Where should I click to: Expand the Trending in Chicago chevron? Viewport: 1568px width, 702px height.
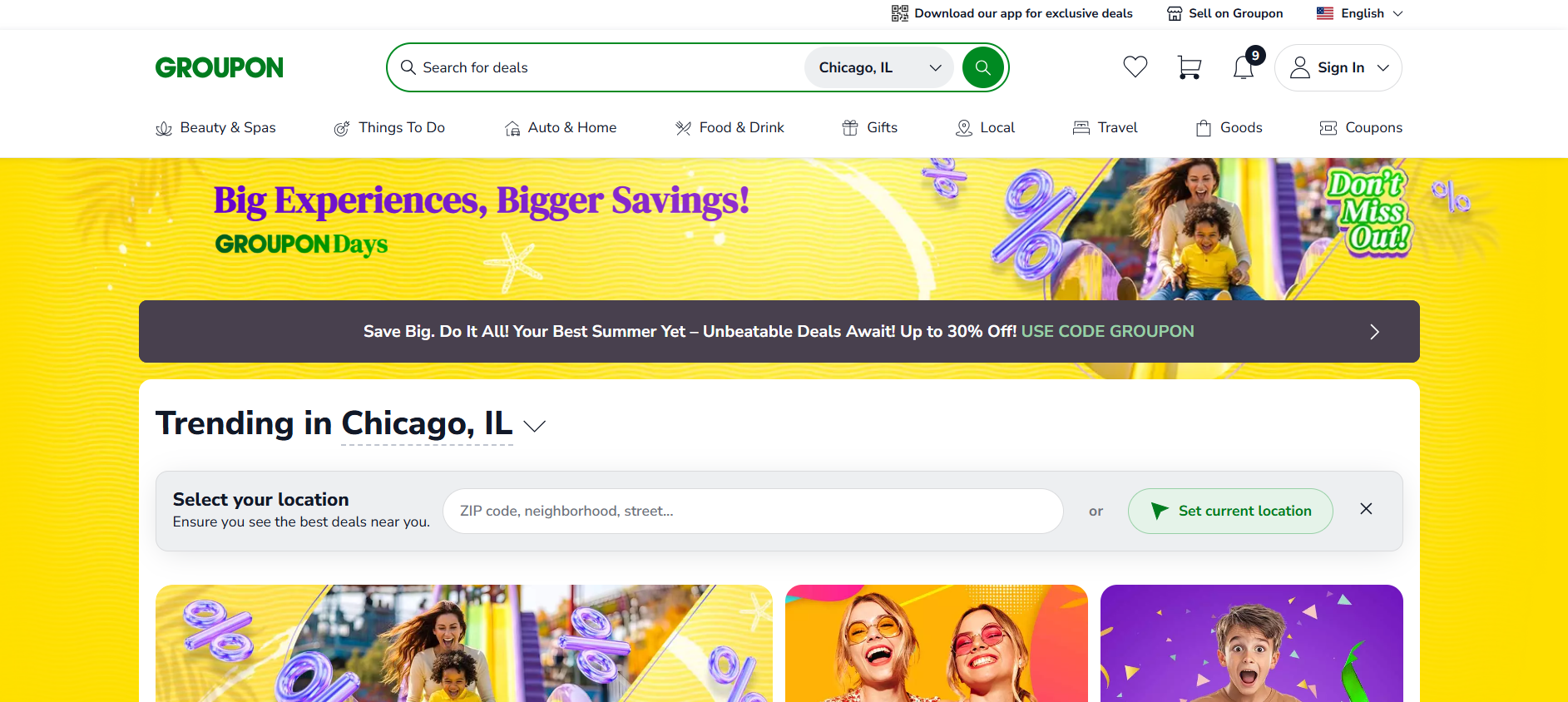click(x=534, y=426)
